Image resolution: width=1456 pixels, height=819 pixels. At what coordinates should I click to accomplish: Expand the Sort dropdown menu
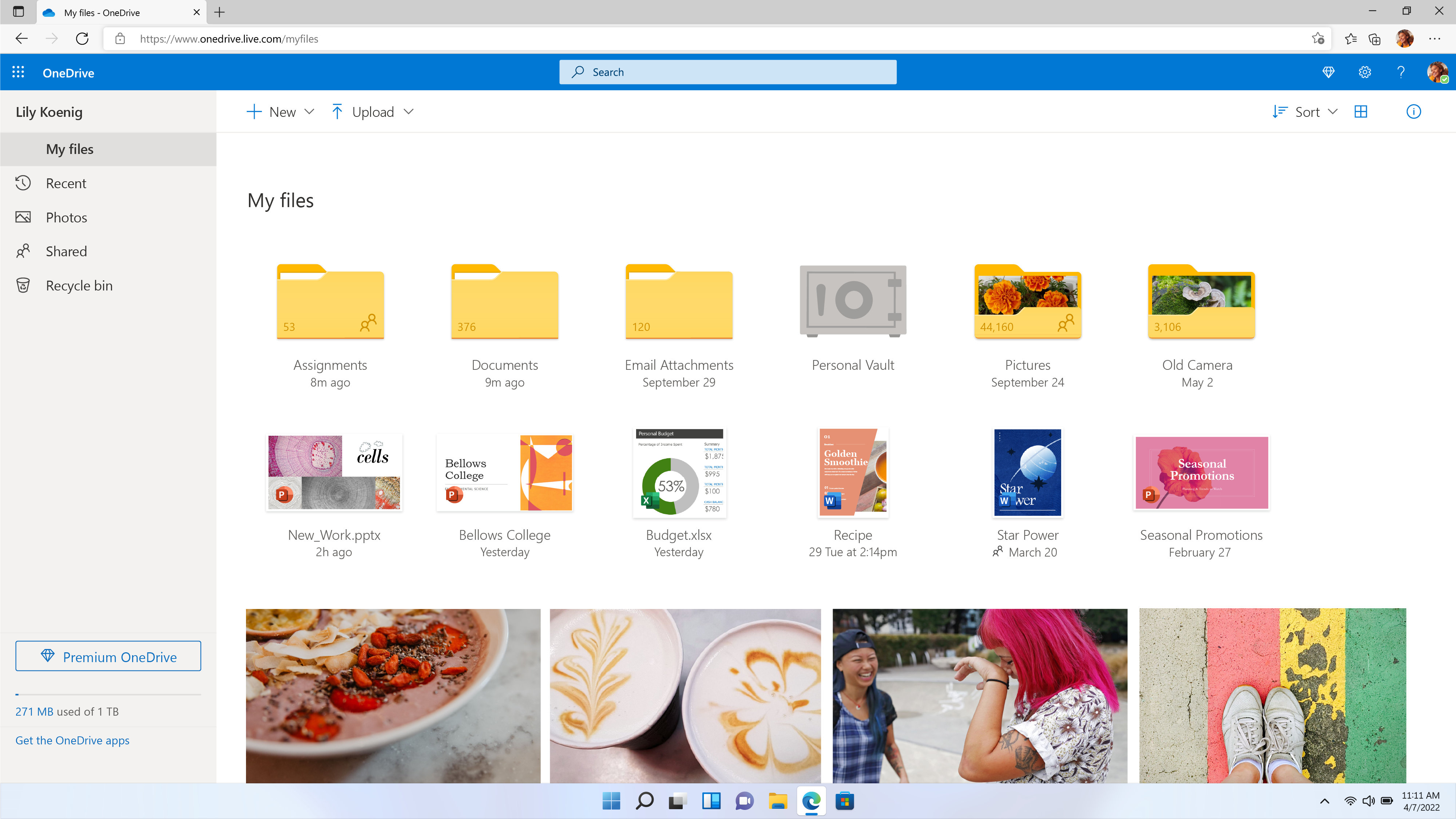(1305, 111)
